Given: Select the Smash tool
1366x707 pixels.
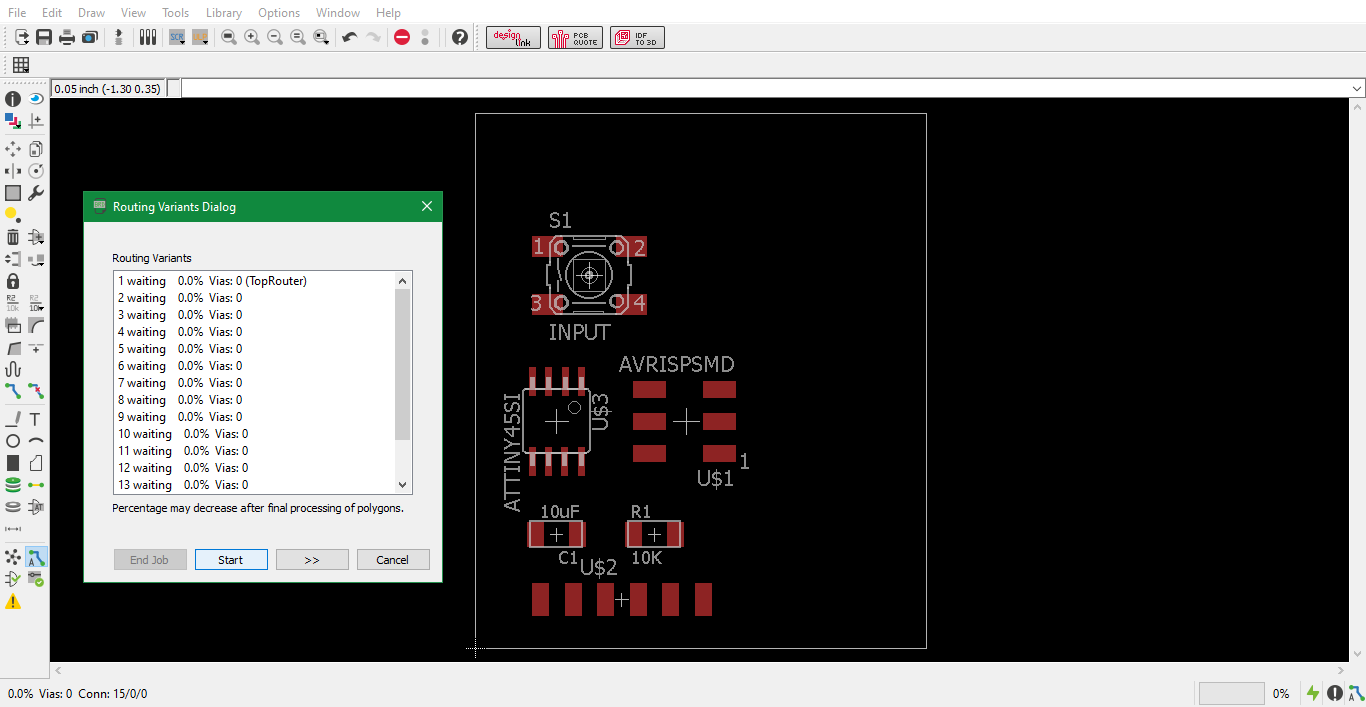Looking at the screenshot, I should coord(13,325).
